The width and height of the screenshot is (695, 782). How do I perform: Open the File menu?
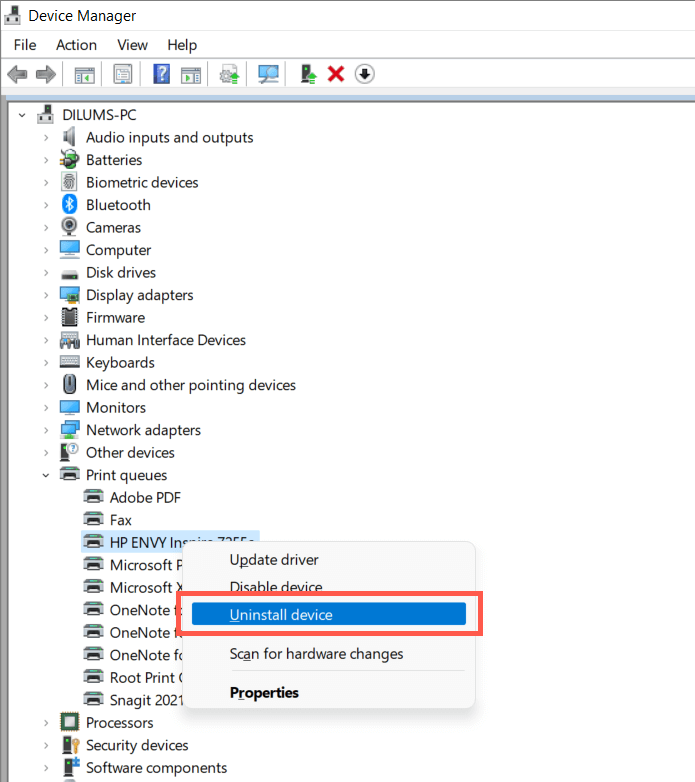click(25, 45)
